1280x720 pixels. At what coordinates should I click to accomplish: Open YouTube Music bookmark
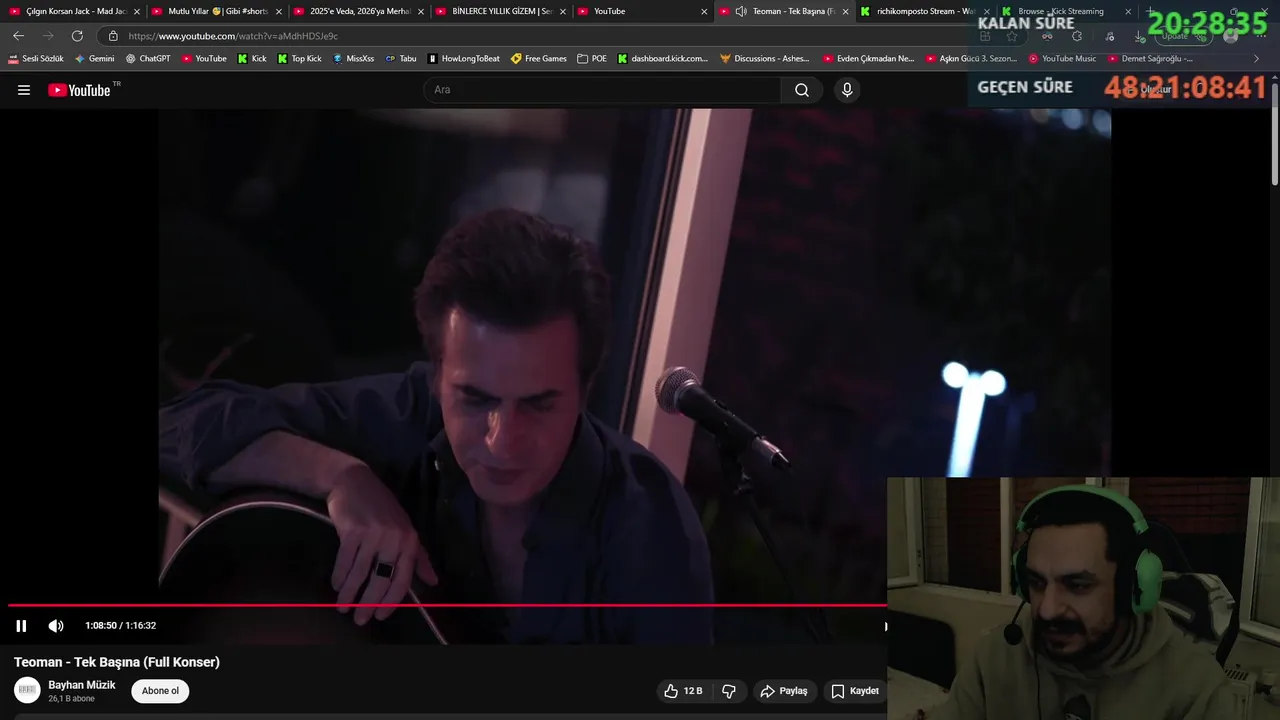tap(1063, 59)
